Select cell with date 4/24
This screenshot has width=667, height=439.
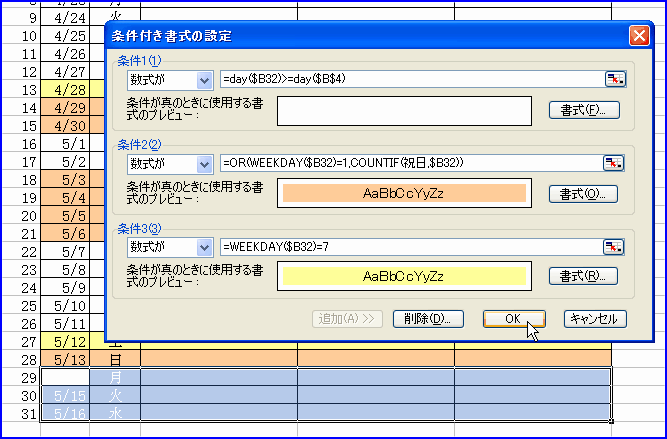click(x=65, y=17)
